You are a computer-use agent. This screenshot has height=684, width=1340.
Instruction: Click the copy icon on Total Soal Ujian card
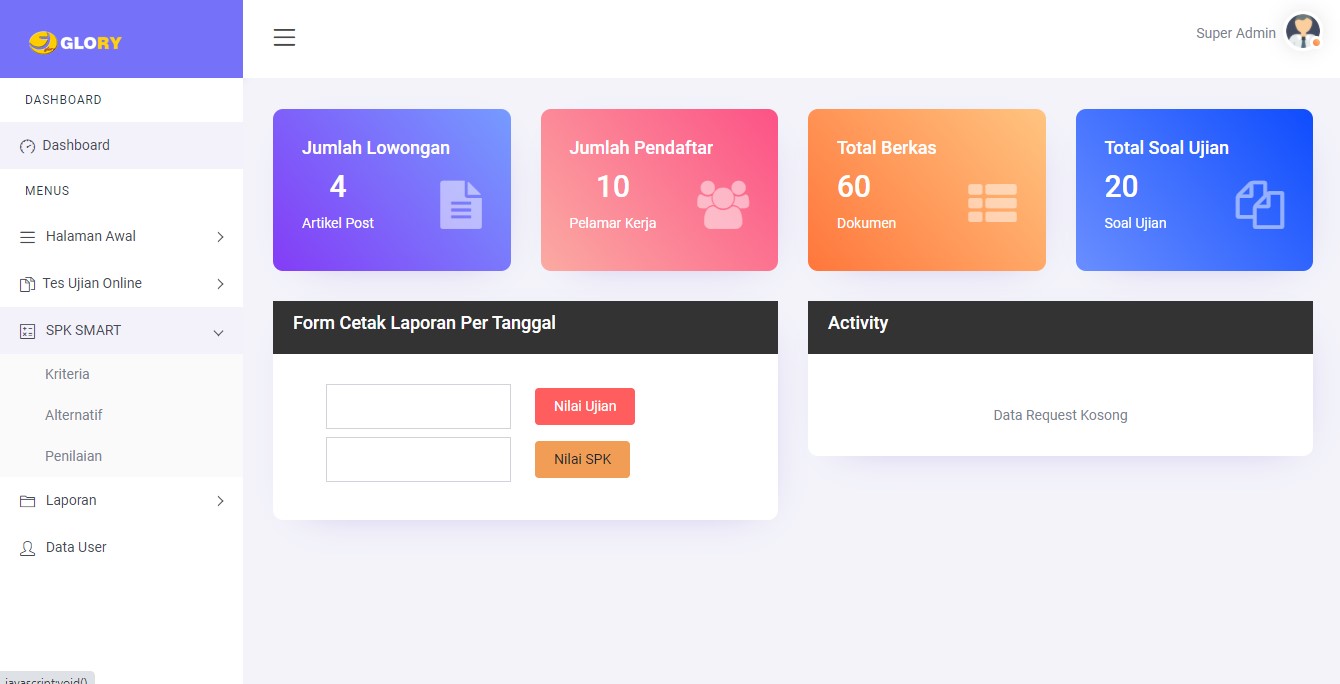click(x=1259, y=205)
